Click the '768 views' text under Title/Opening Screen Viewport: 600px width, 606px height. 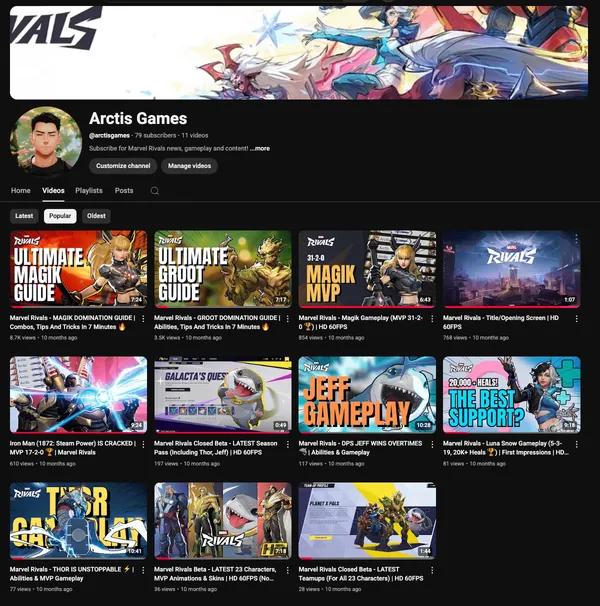[455, 338]
